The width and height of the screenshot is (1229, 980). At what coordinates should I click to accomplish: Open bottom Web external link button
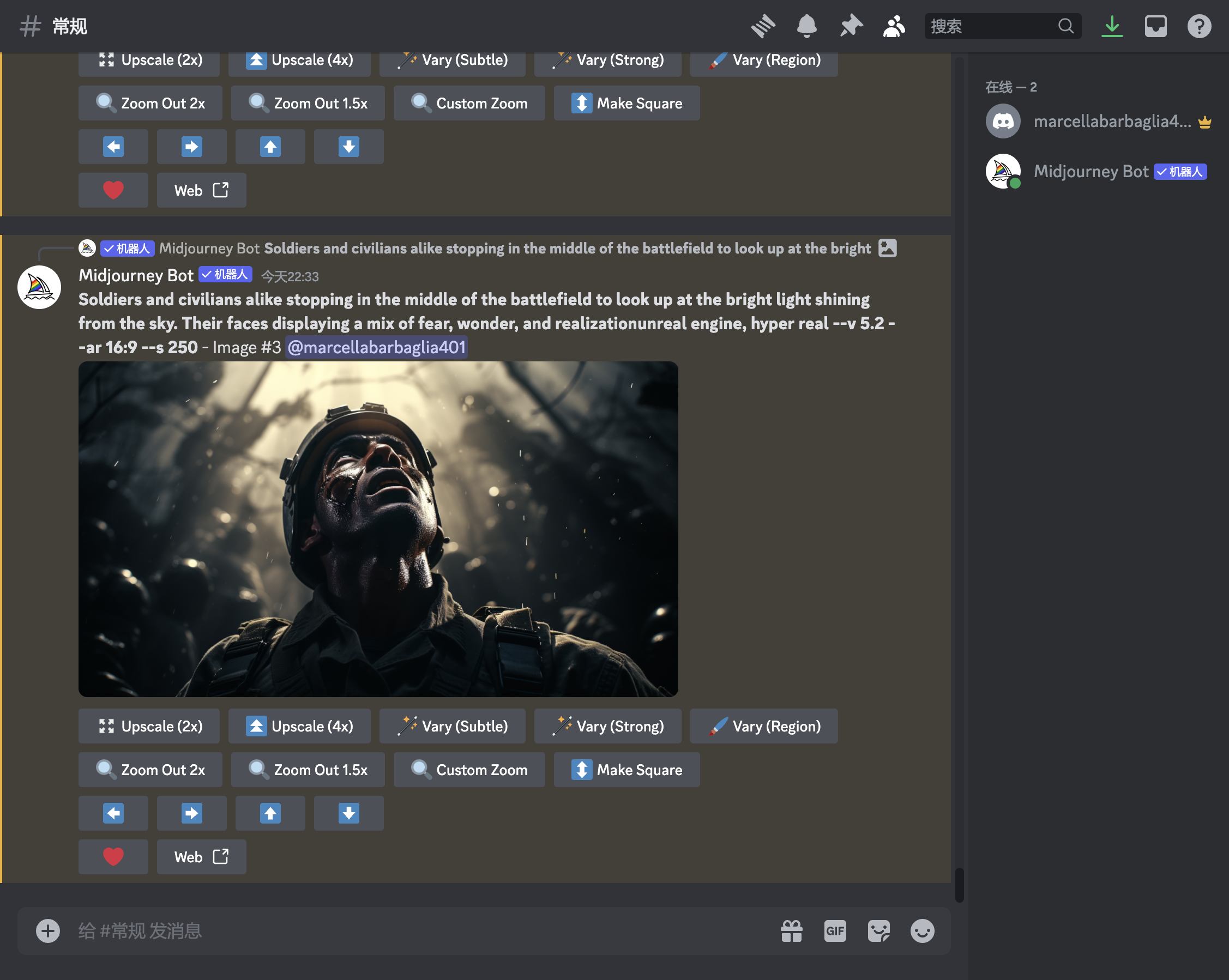[201, 856]
